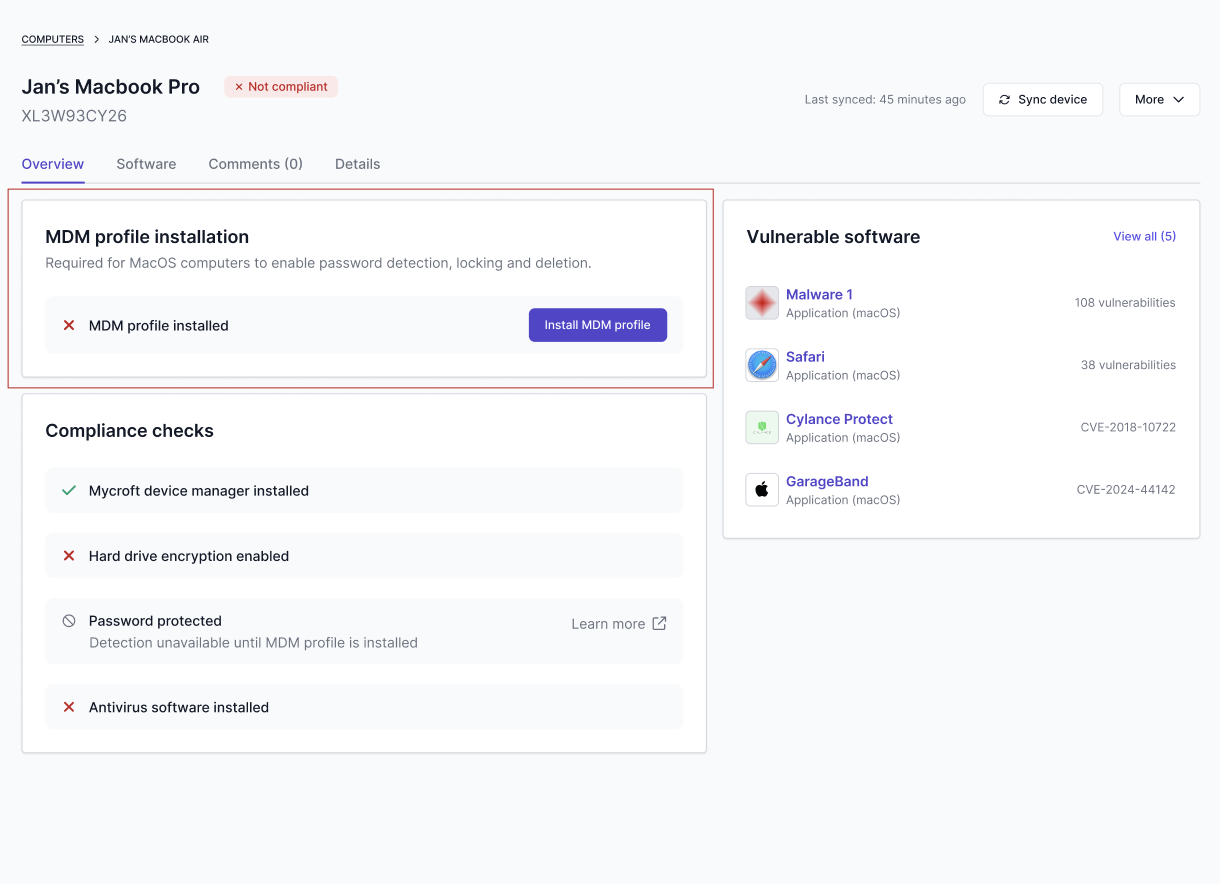Click the Compliance checks heading
The image size is (1220, 884).
pyautogui.click(x=129, y=431)
